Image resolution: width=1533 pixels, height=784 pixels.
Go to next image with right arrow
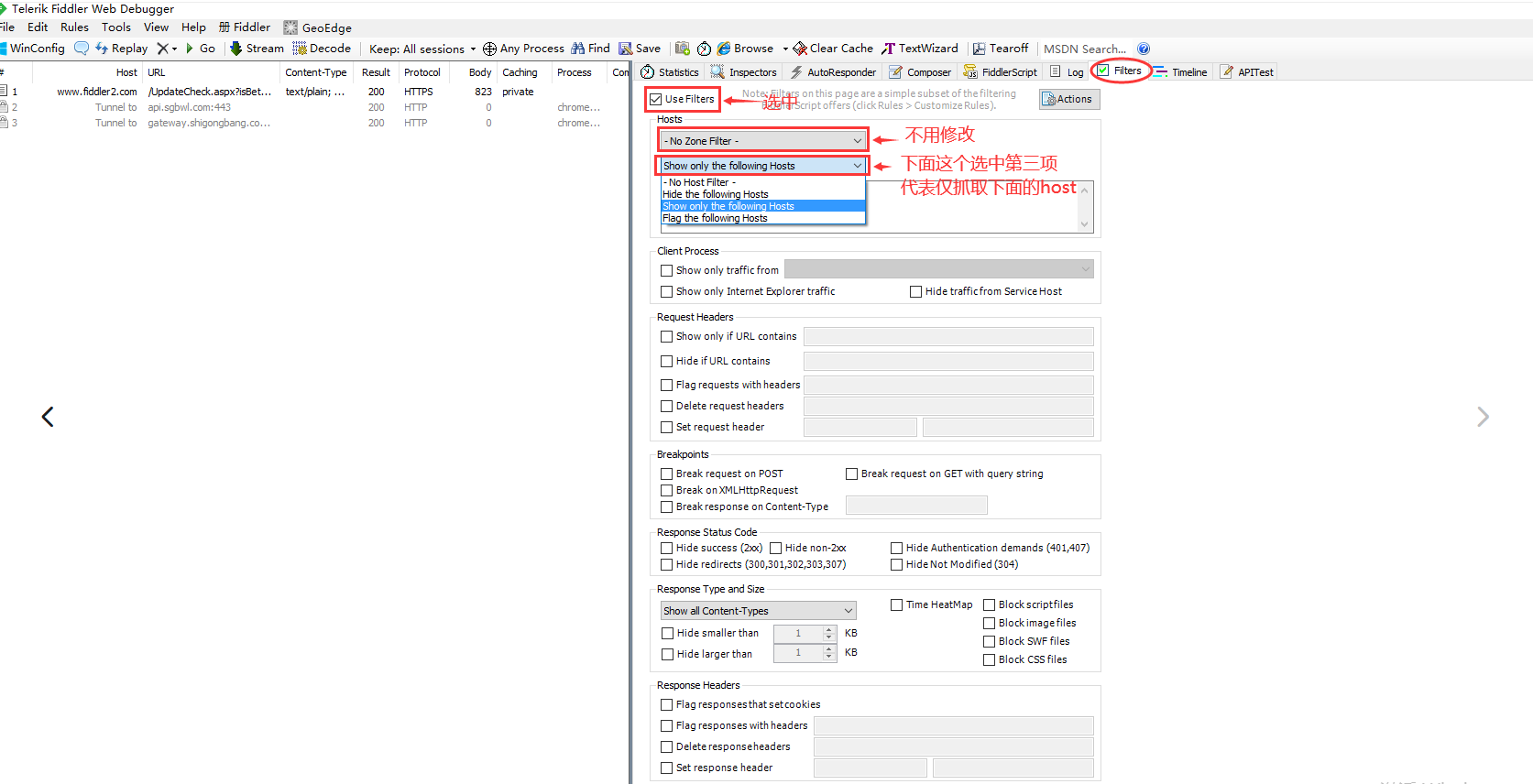[1484, 417]
